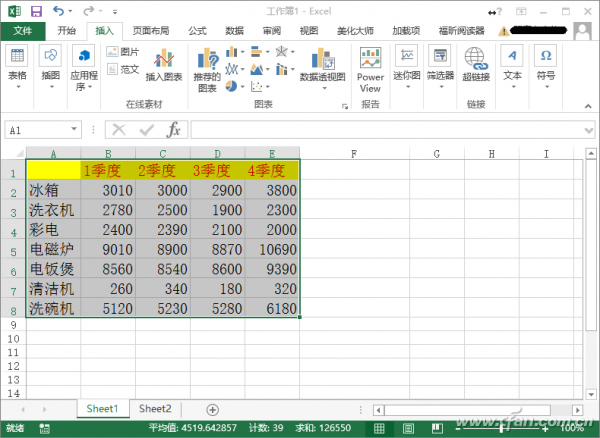
Task: Click the Undo arrow icon
Action: [59, 11]
